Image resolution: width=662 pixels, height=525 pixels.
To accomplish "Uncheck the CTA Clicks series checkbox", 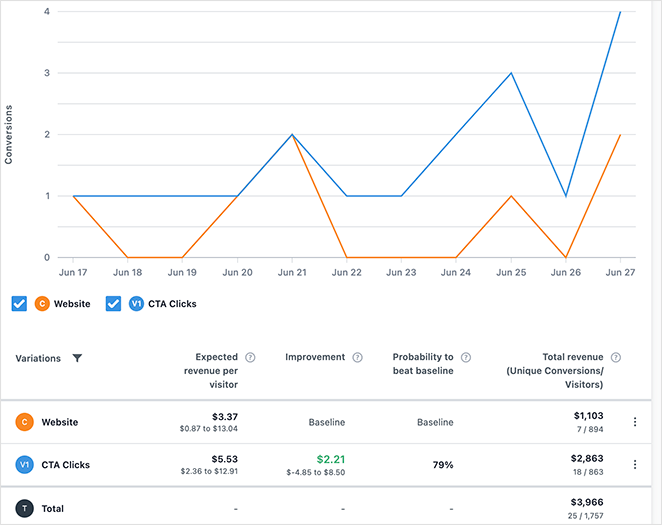I will pyautogui.click(x=113, y=303).
